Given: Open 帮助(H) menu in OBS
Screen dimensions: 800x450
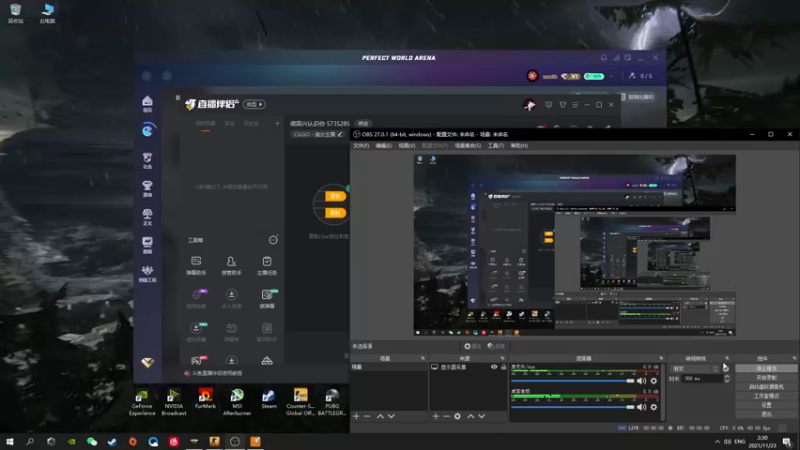Looking at the screenshot, I should coord(519,145).
